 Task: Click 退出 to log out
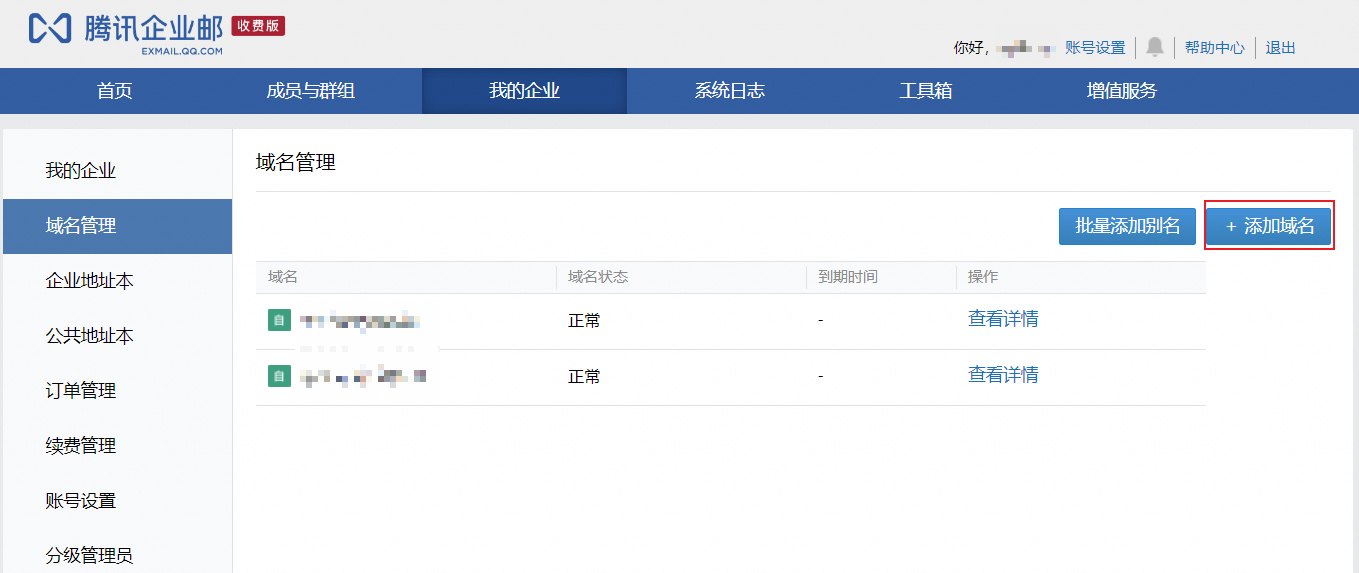tap(1280, 47)
